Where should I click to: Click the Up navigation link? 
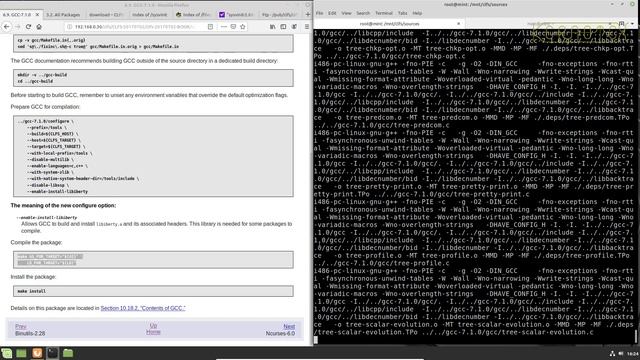click(x=153, y=326)
